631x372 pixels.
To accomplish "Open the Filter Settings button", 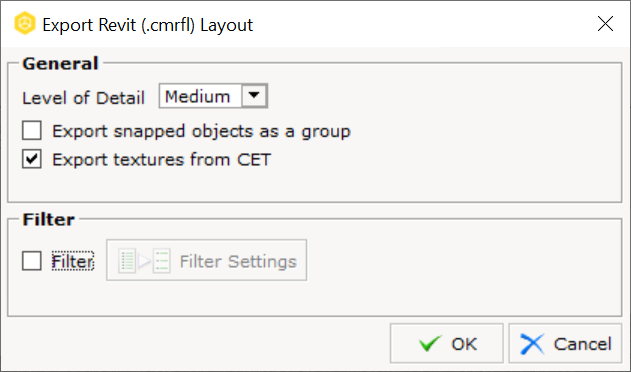I will point(206,260).
